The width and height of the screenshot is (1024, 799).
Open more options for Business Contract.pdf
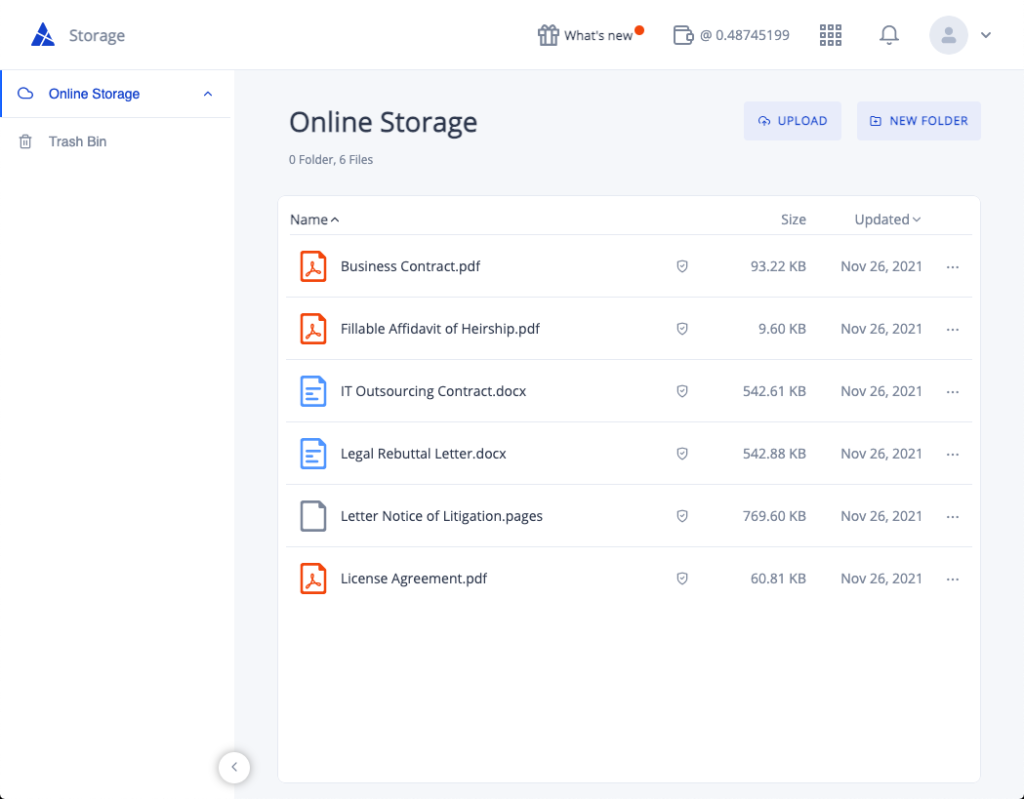click(x=953, y=267)
